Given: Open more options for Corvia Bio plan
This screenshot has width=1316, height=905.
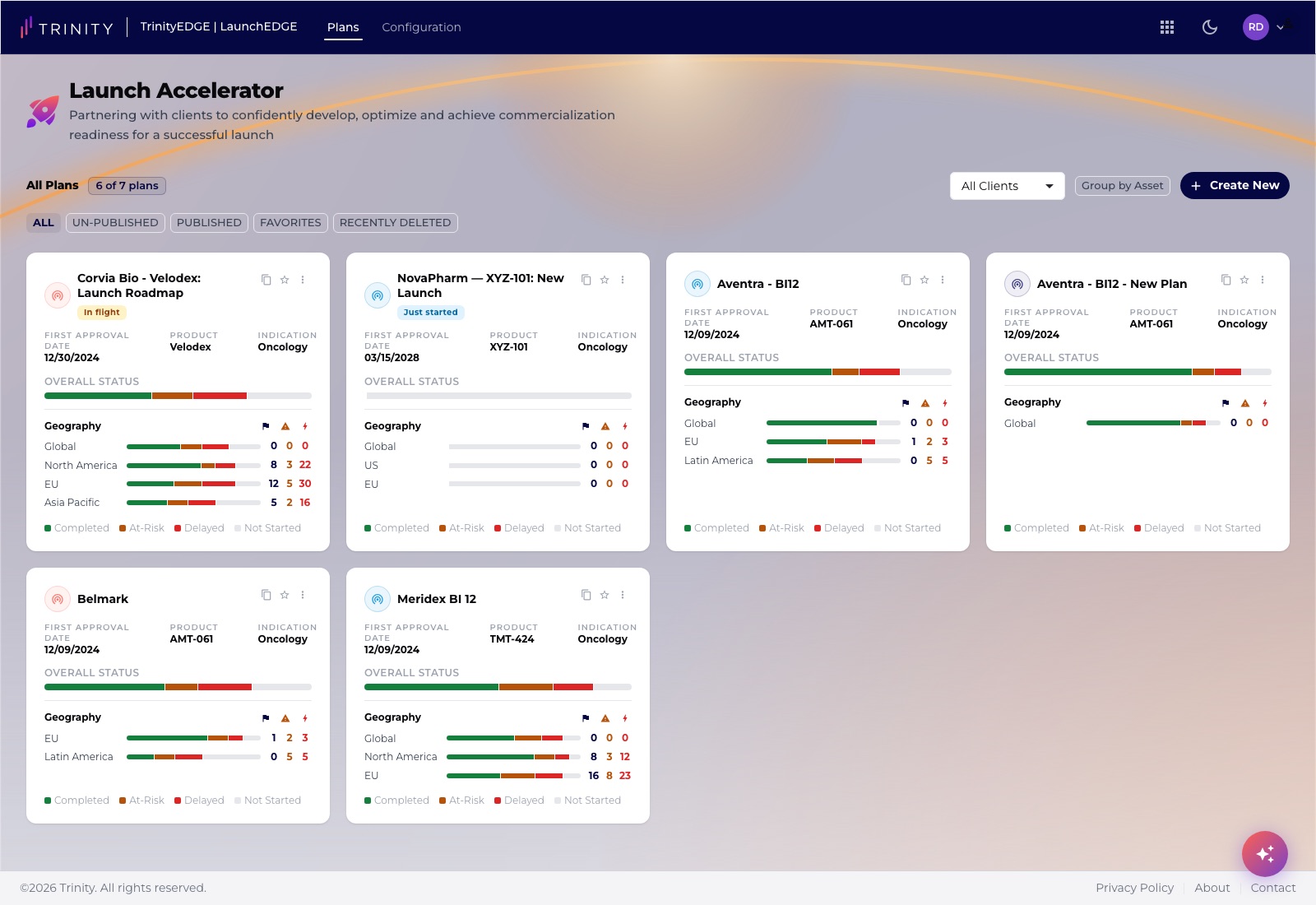Looking at the screenshot, I should [x=303, y=280].
